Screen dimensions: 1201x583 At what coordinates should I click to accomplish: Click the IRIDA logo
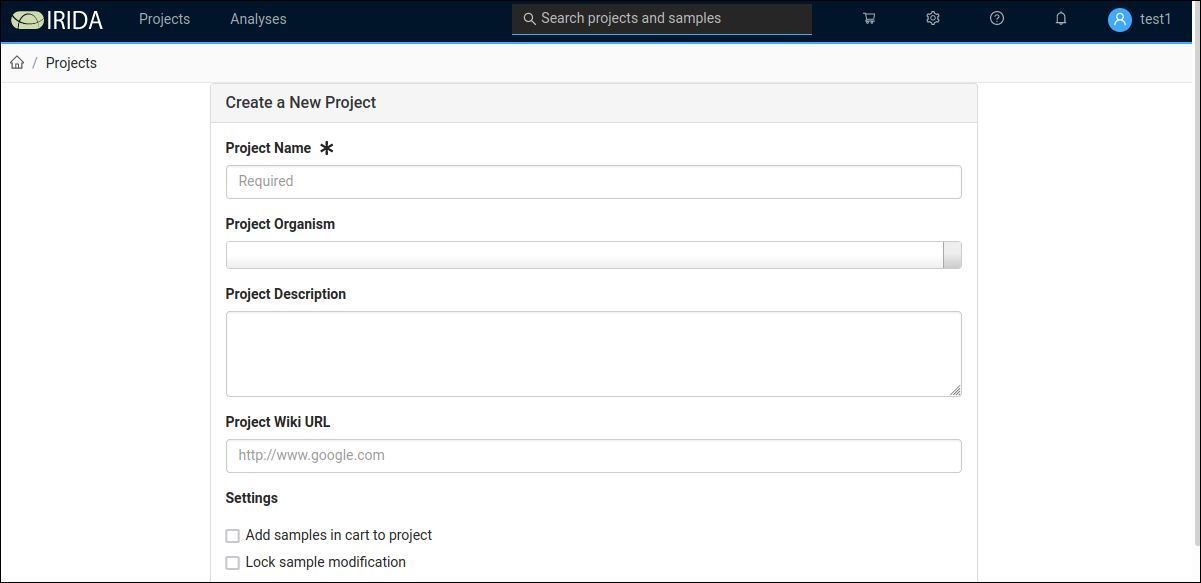tap(57, 19)
